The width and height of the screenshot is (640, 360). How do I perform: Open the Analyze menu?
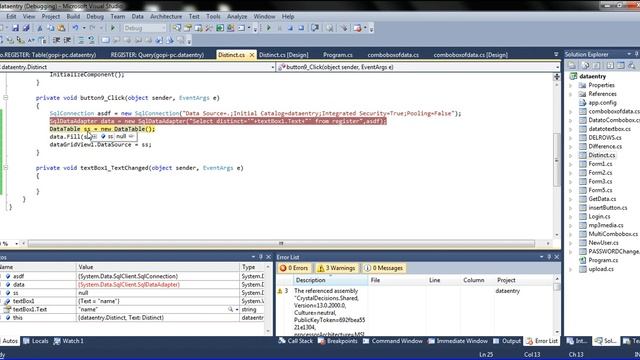point(237,16)
